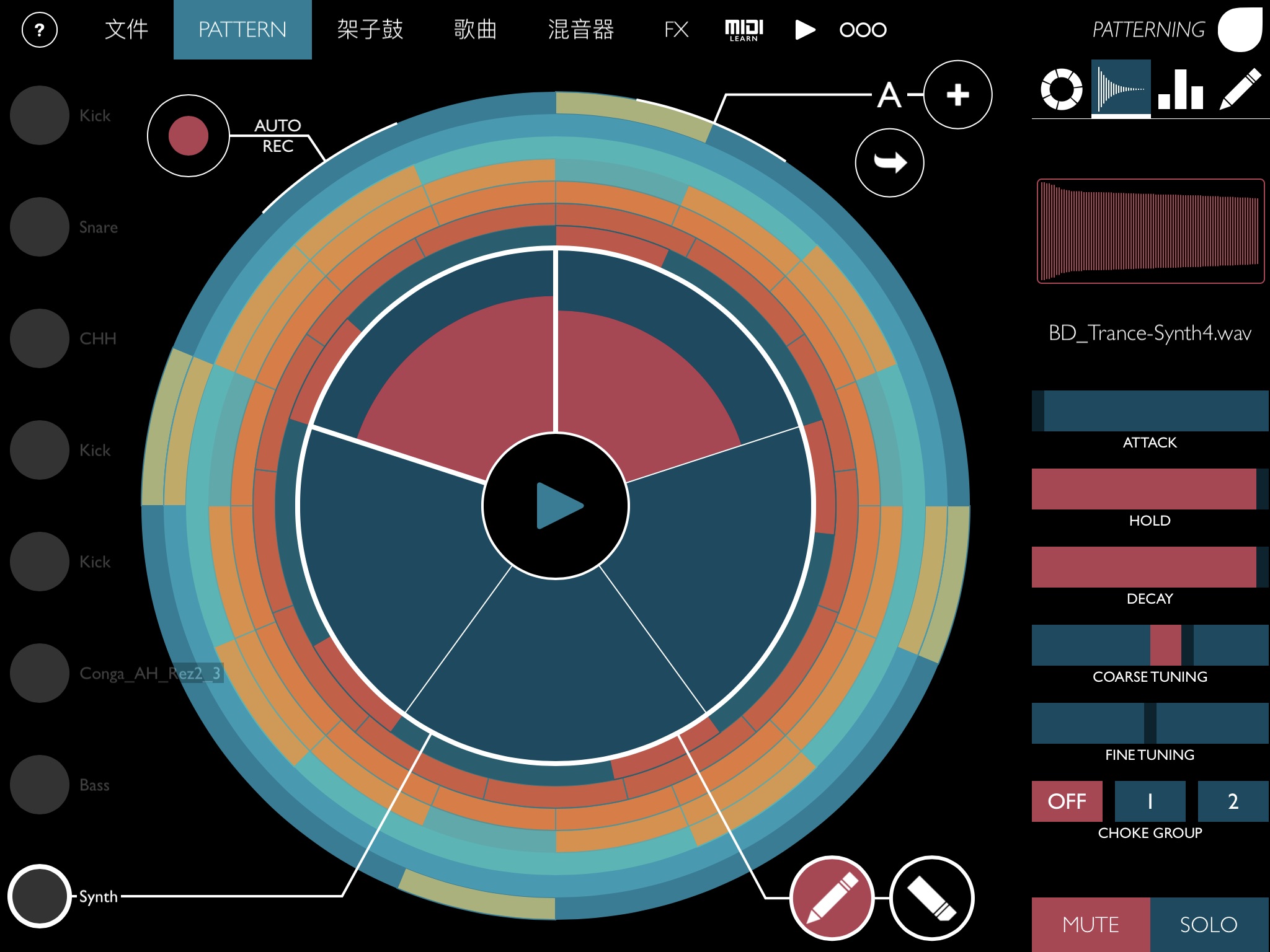Select the pencil draw tool
The width and height of the screenshot is (1270, 952).
832,898
